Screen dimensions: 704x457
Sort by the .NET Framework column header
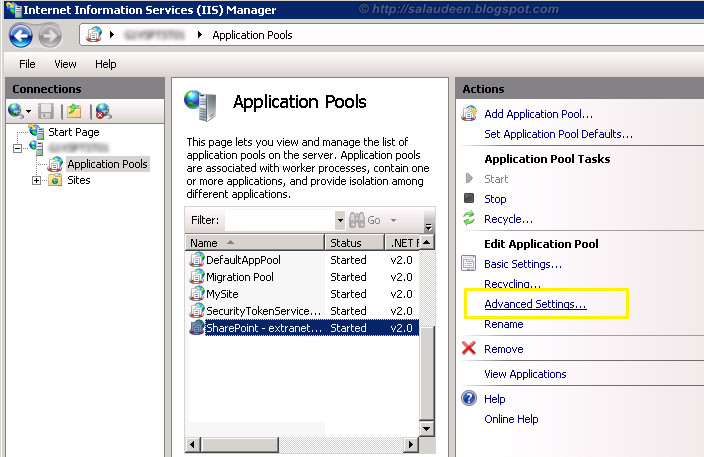pos(403,242)
